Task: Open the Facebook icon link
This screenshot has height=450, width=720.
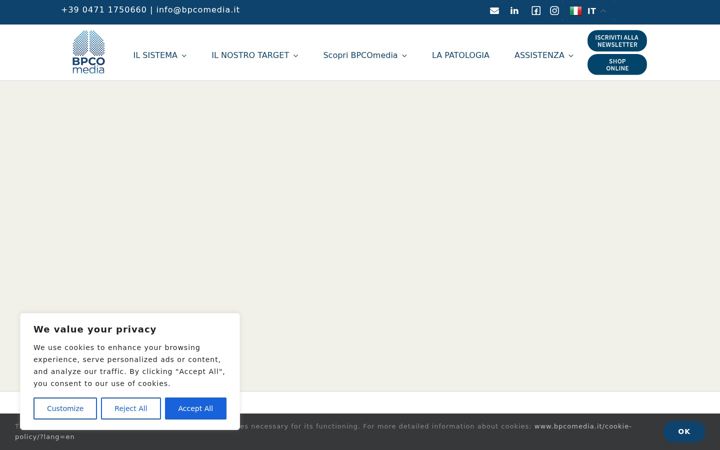Action: pos(535,11)
